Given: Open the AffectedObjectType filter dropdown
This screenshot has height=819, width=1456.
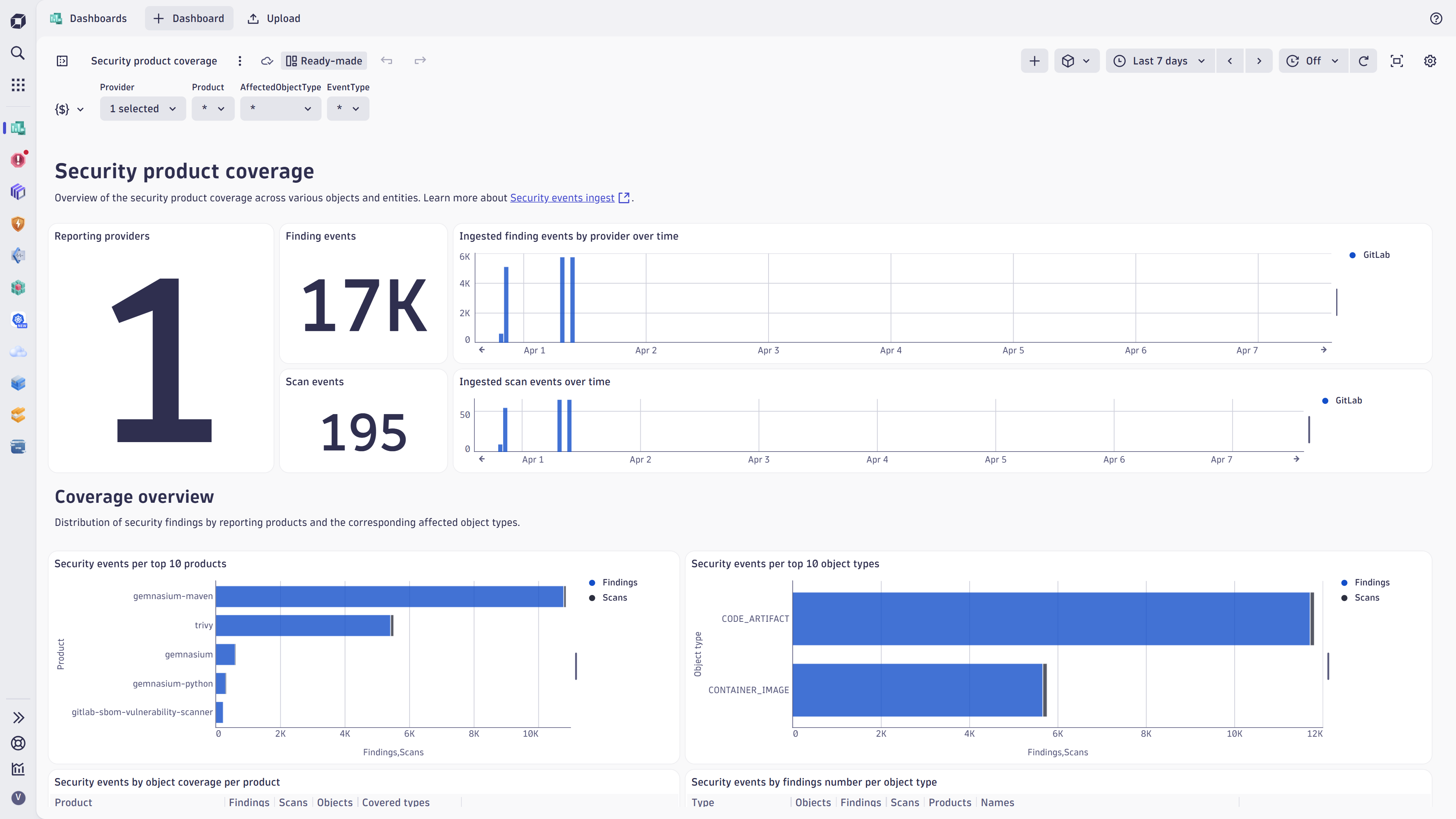Looking at the screenshot, I should (x=280, y=108).
